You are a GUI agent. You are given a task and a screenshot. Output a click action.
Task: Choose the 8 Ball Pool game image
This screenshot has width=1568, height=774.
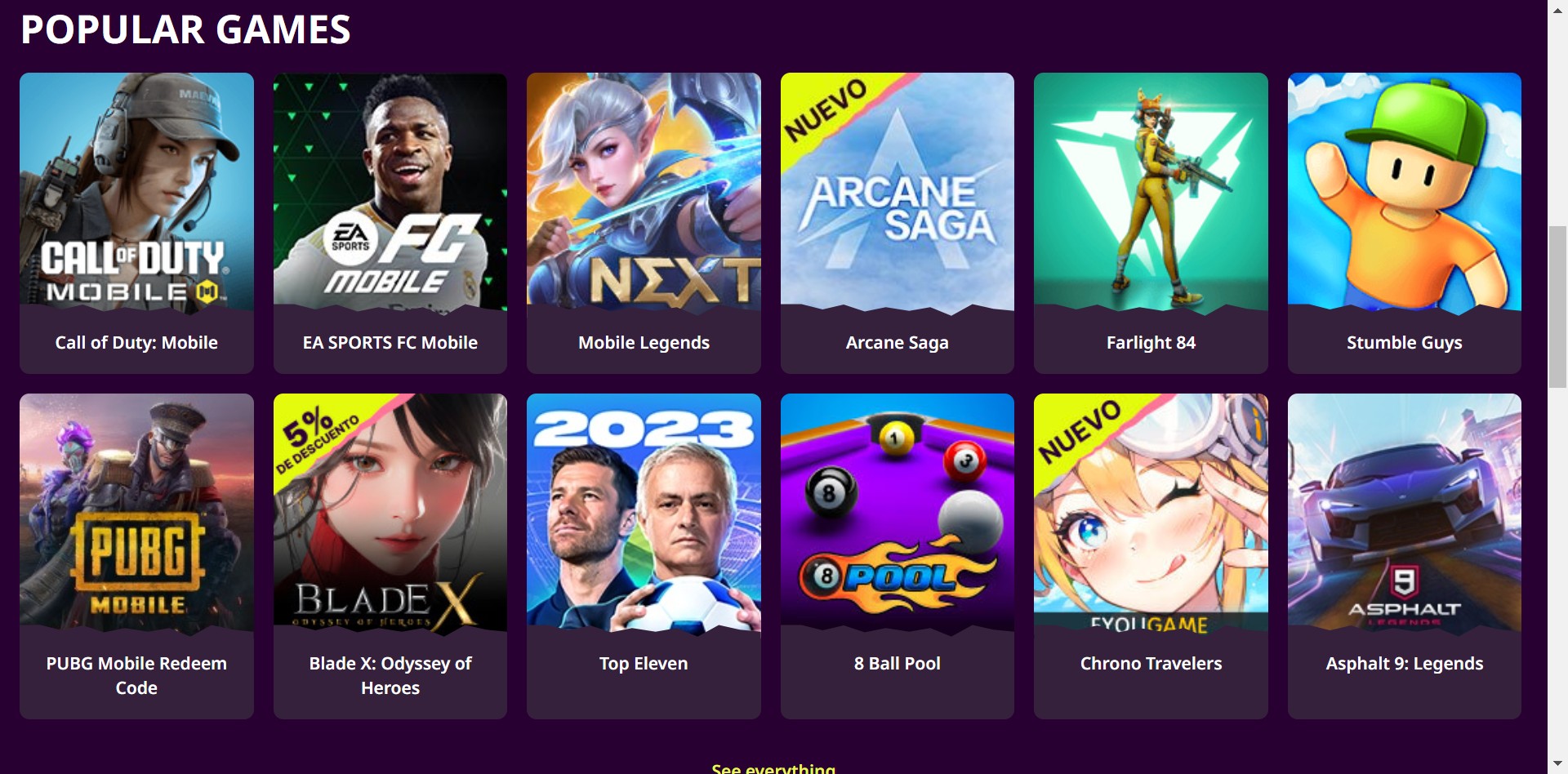pos(898,514)
